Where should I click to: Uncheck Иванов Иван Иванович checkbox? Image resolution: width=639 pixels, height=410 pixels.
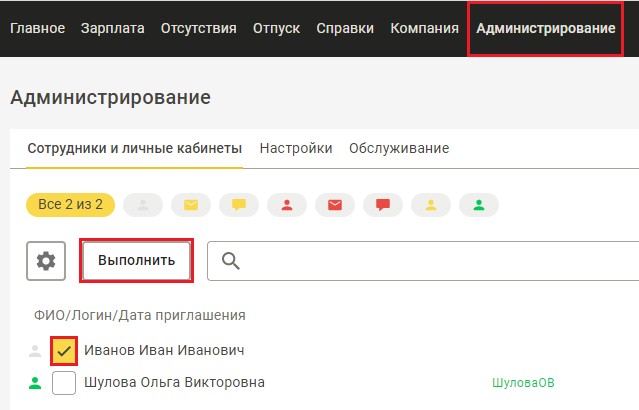pyautogui.click(x=64, y=350)
